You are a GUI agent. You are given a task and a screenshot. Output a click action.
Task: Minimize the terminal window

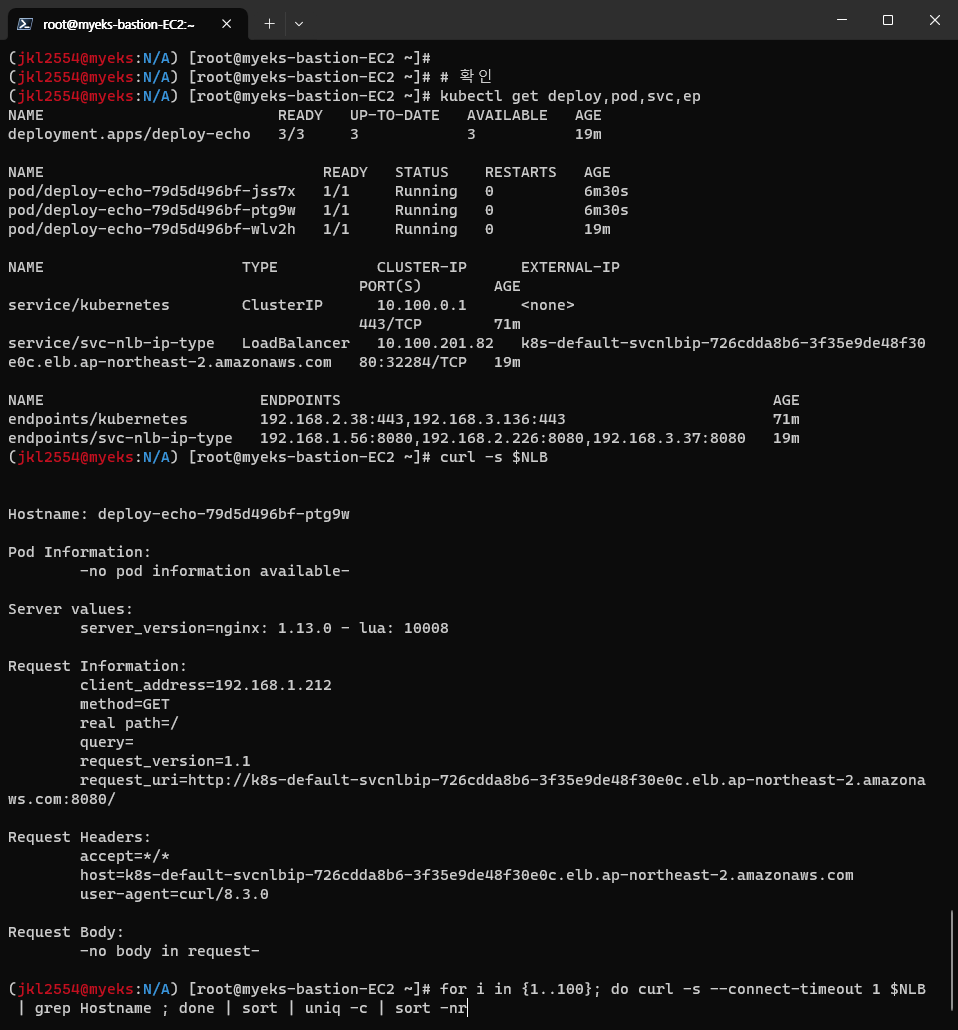click(x=842, y=20)
